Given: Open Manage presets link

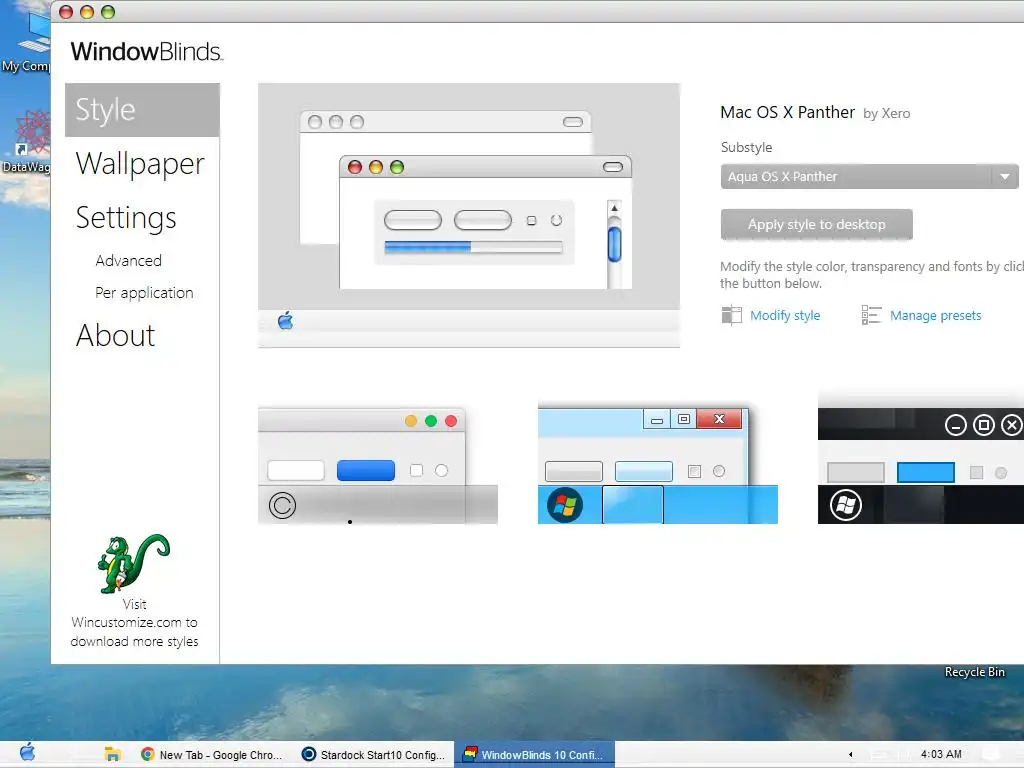Looking at the screenshot, I should point(935,315).
